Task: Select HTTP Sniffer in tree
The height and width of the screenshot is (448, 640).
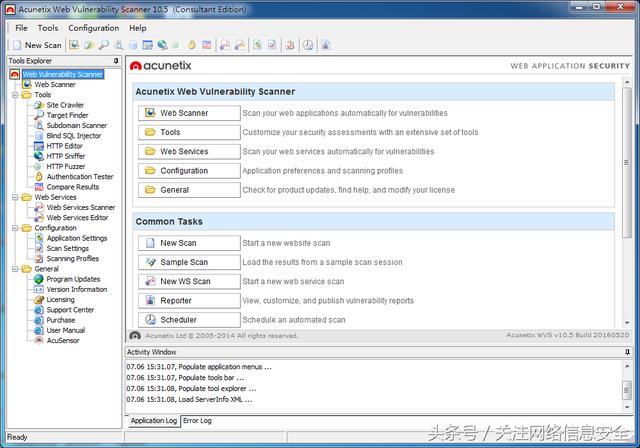Action: coord(66,156)
